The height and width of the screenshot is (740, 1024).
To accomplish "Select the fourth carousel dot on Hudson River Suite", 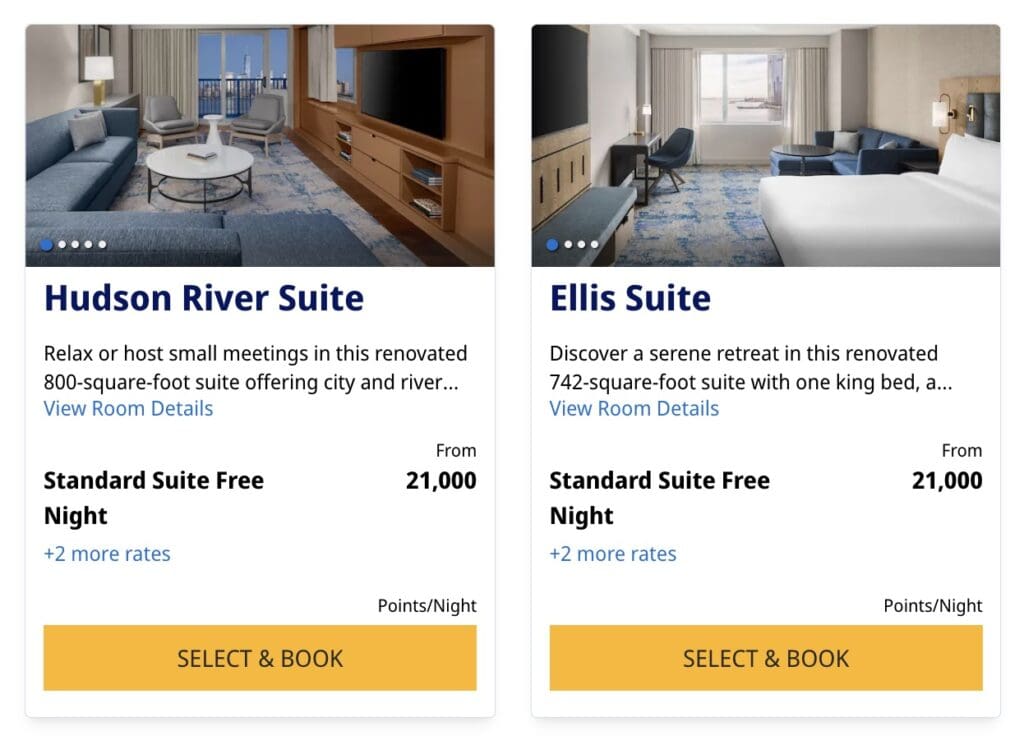I will tap(88, 244).
